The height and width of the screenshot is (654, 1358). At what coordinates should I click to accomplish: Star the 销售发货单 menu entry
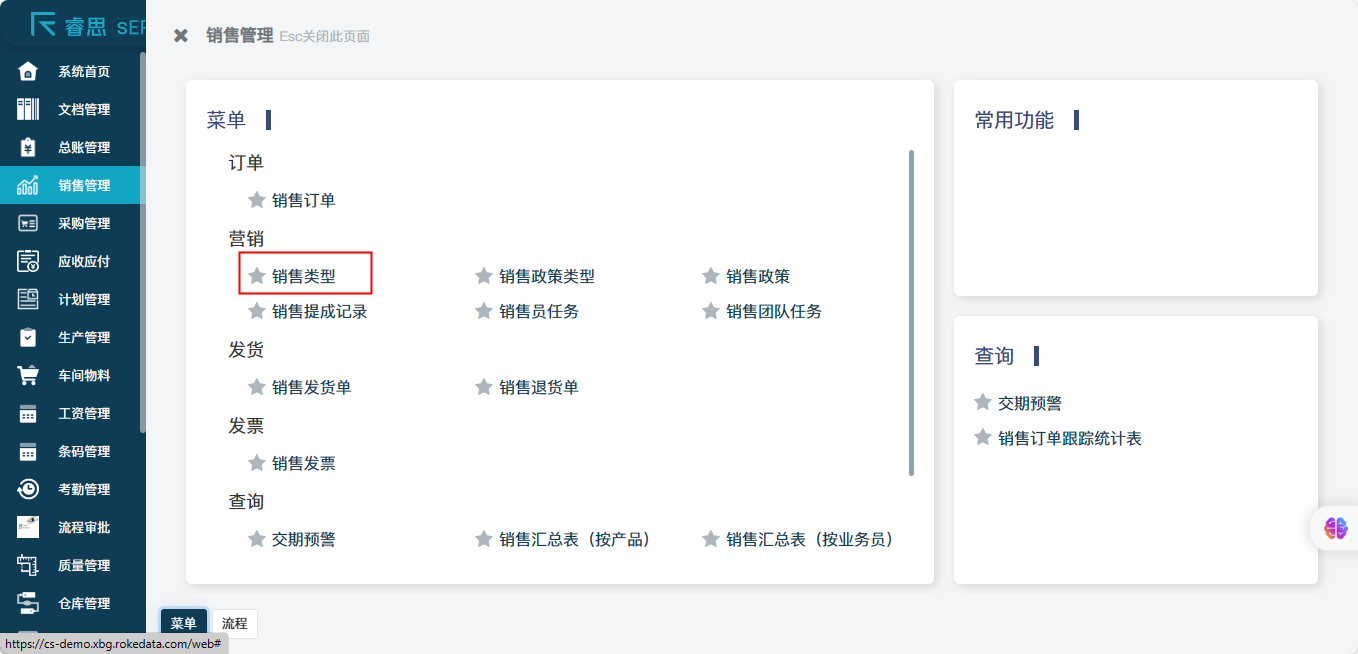(x=257, y=387)
